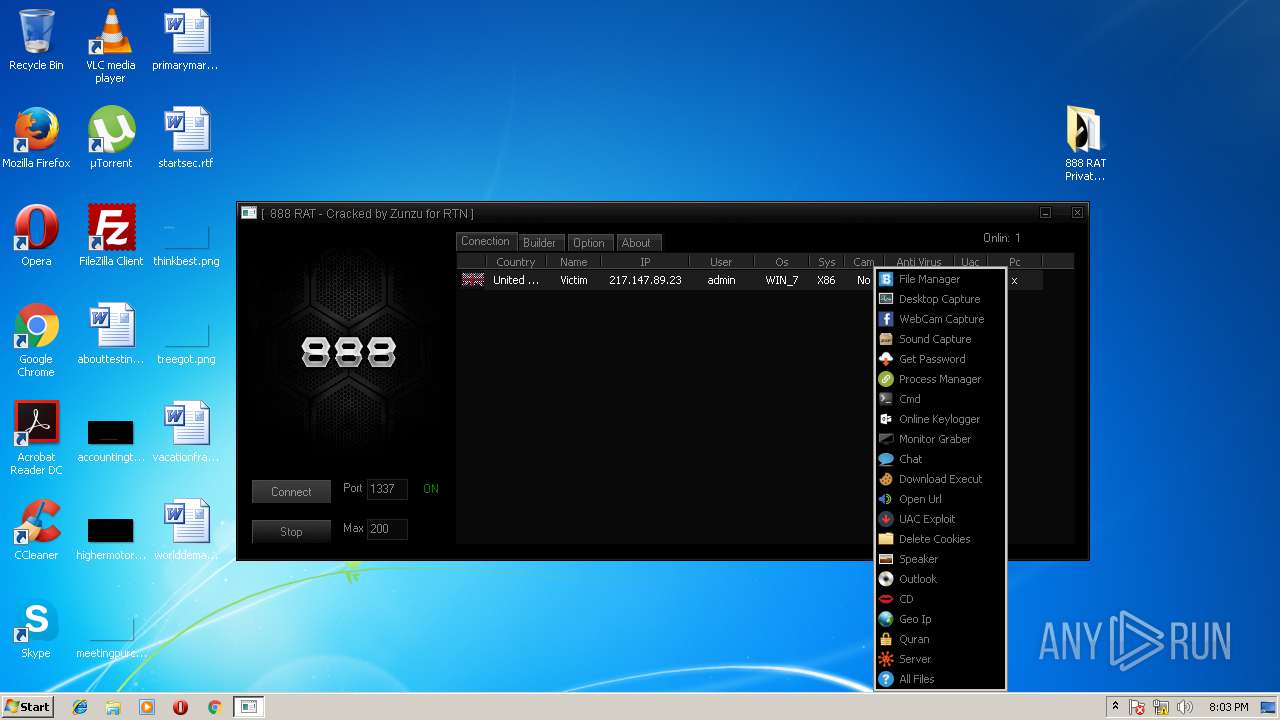Select VLC media player desktop icon
1280x720 pixels.
tap(111, 46)
